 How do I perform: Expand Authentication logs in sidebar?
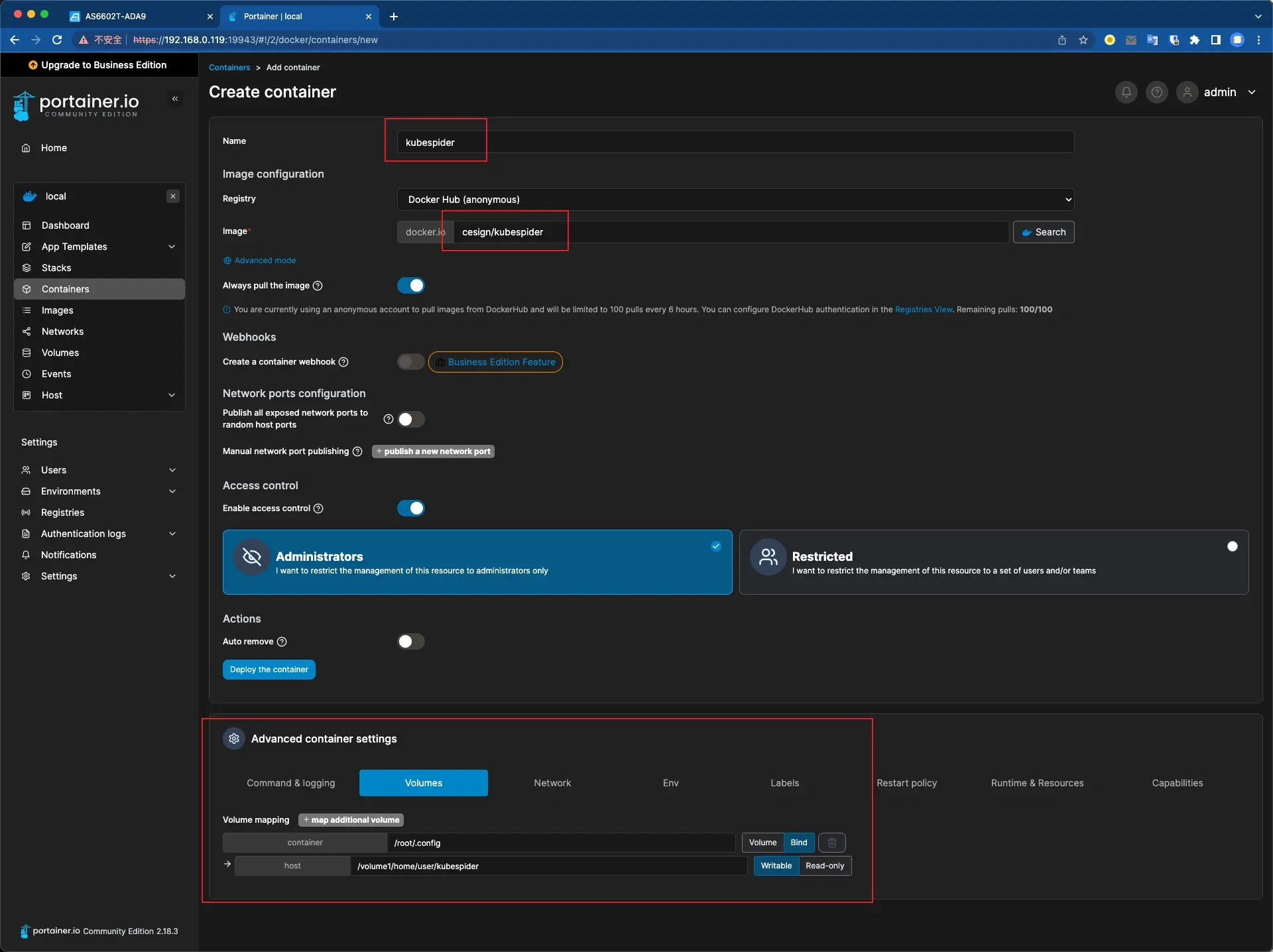pos(172,534)
